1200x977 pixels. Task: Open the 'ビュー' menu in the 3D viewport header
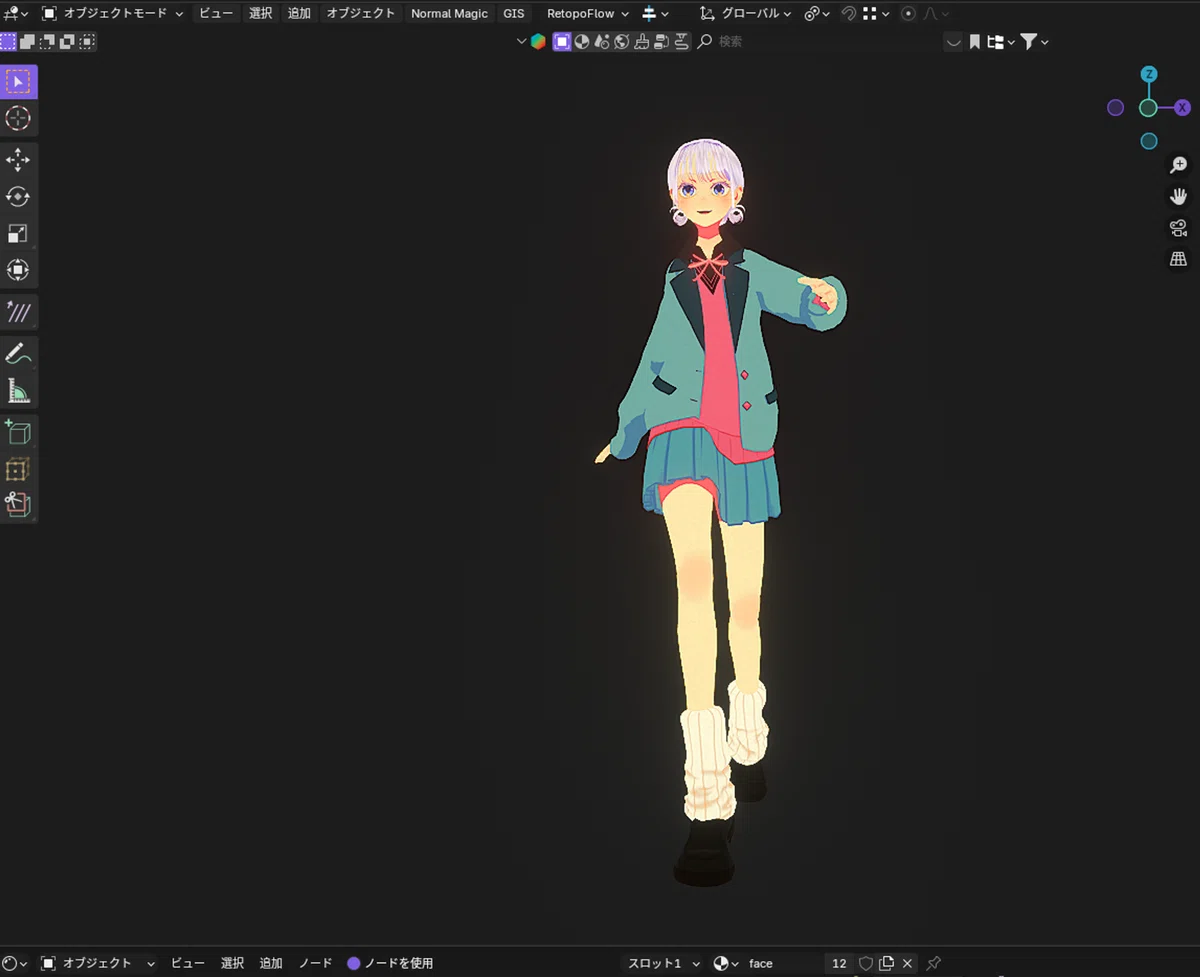pyautogui.click(x=215, y=14)
